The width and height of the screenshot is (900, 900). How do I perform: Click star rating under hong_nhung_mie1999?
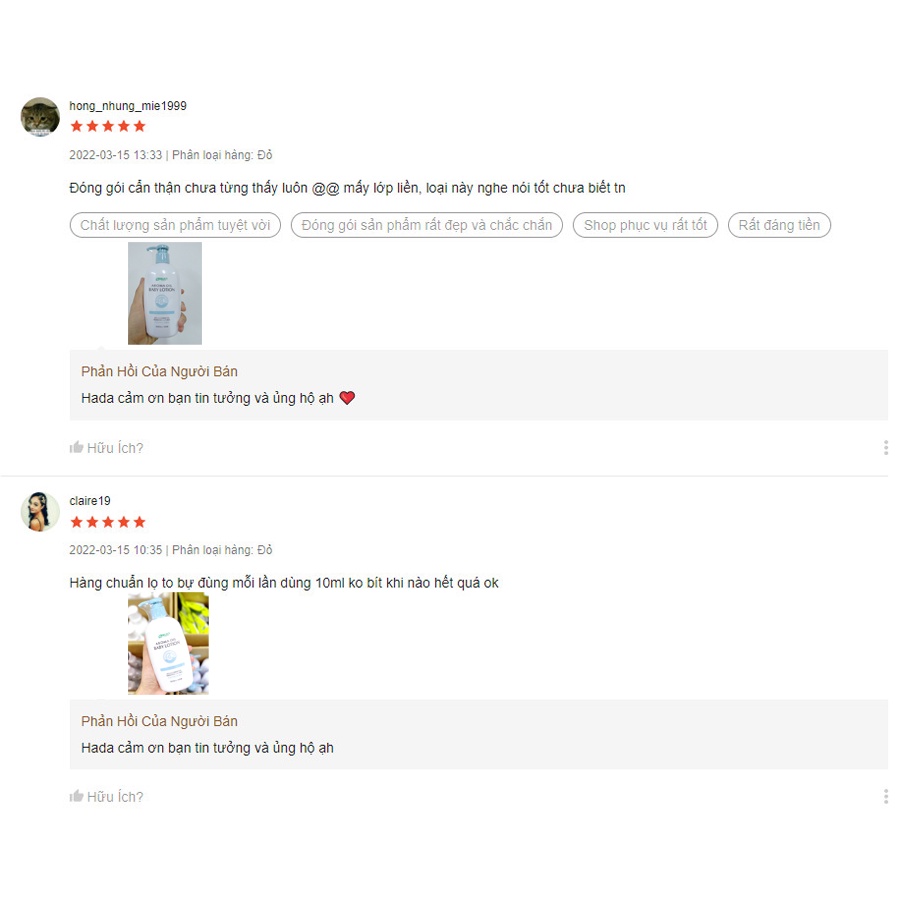[108, 126]
